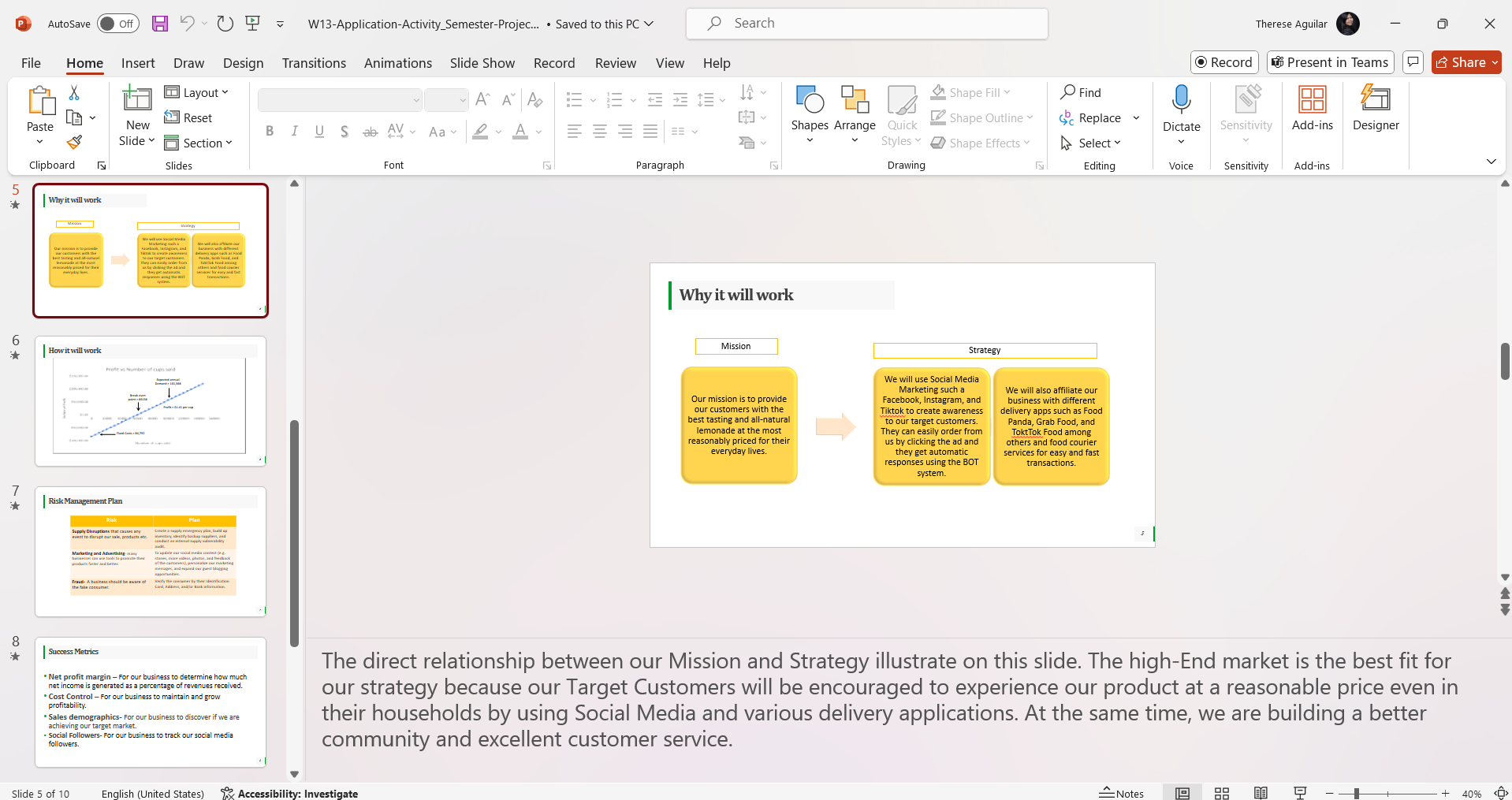This screenshot has width=1512, height=800.
Task: Open the Text Highlight Color picker
Action: (x=480, y=132)
